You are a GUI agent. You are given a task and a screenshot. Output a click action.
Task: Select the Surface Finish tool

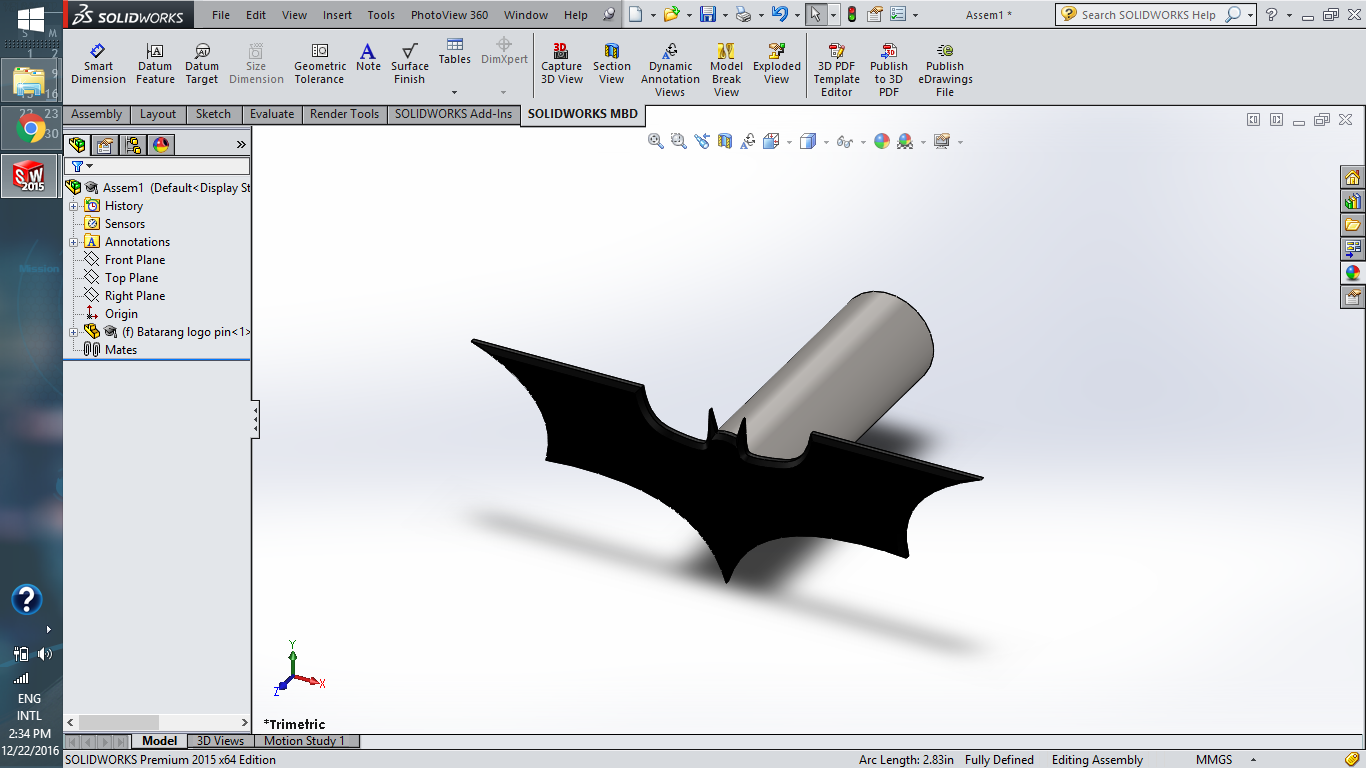point(410,64)
